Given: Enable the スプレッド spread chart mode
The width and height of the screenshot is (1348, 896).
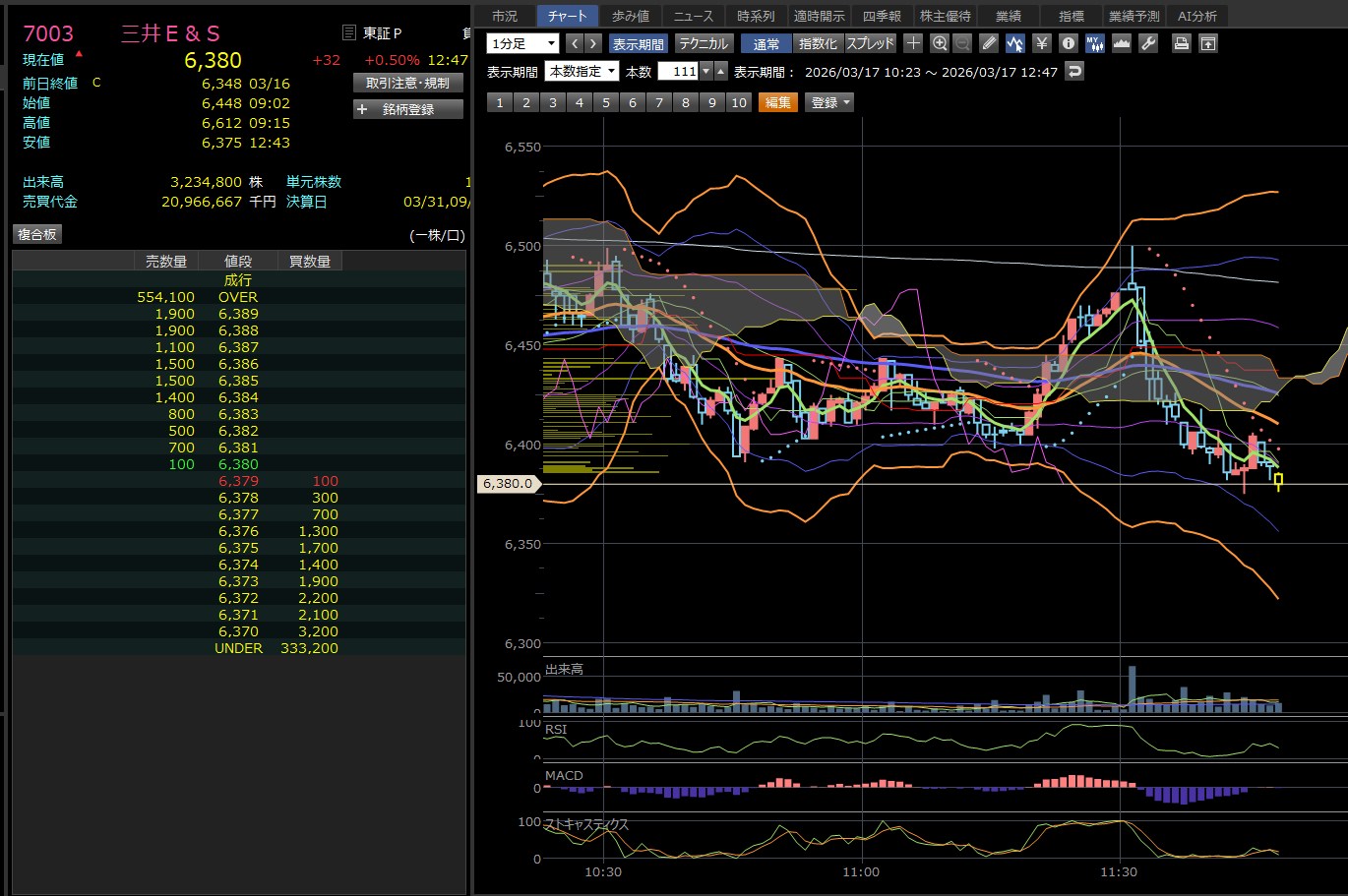Looking at the screenshot, I should point(871,43).
